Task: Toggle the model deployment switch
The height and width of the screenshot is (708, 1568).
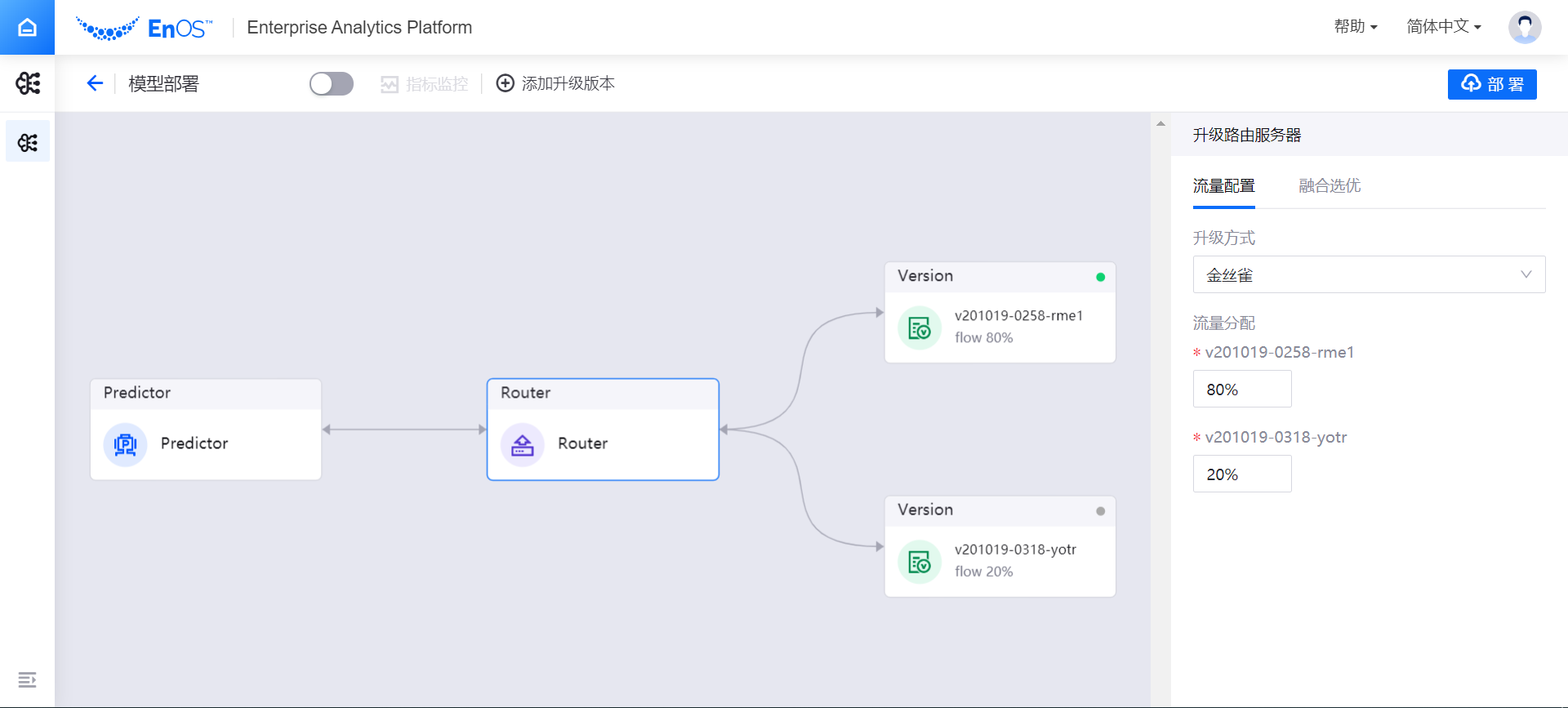Action: click(331, 83)
